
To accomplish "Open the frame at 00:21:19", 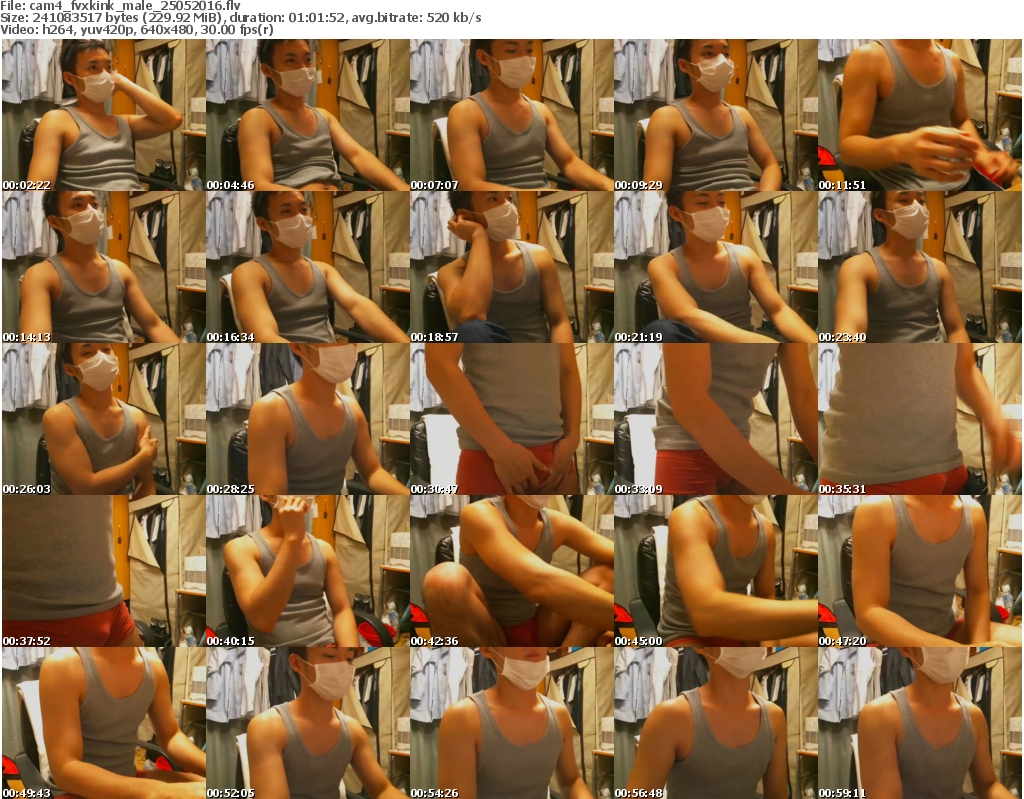I will tap(715, 267).
